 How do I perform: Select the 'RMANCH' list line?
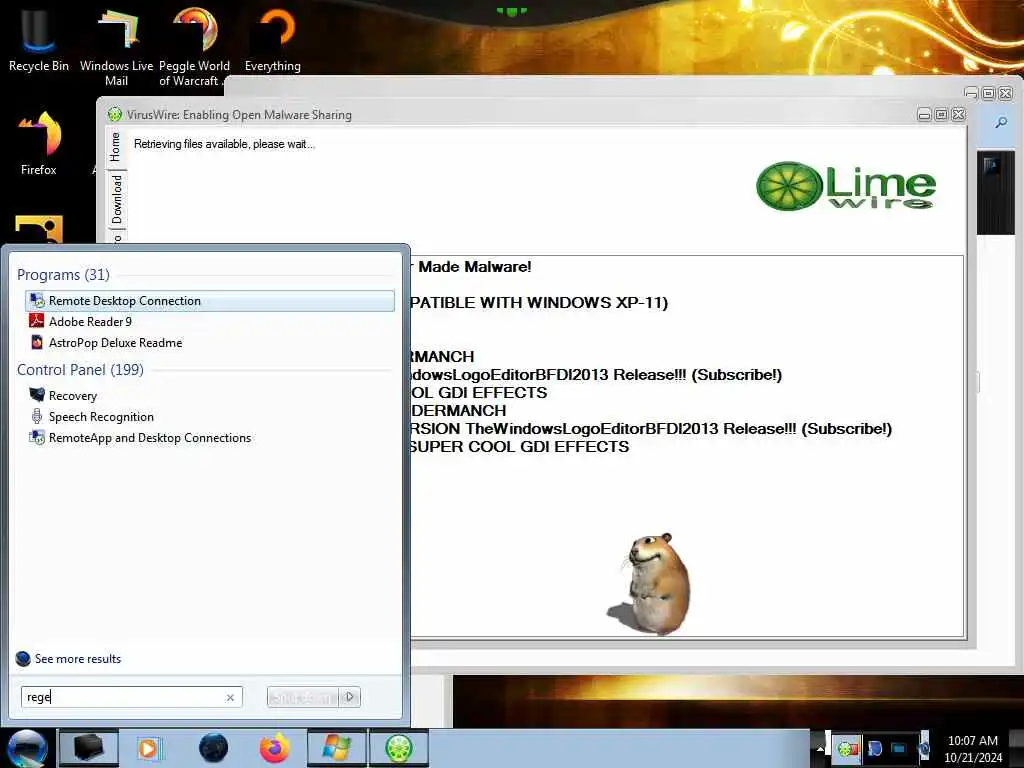(x=442, y=357)
